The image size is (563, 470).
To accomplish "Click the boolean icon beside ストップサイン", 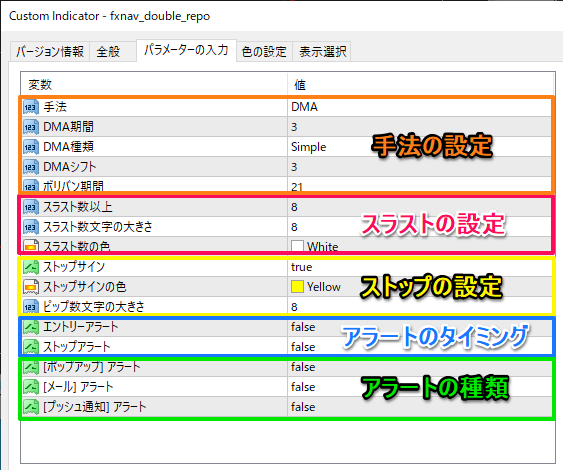I will (x=31, y=267).
